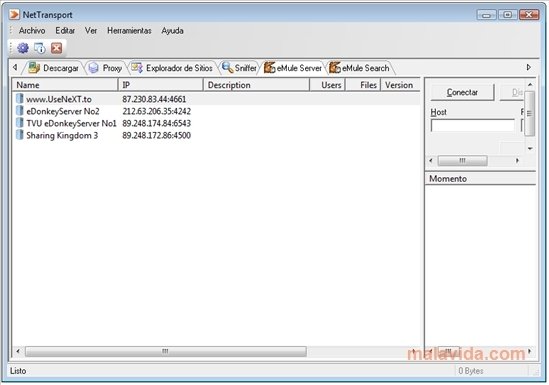This screenshot has width=549, height=385.
Task: Switch to the Sniffer tab
Action: click(239, 68)
